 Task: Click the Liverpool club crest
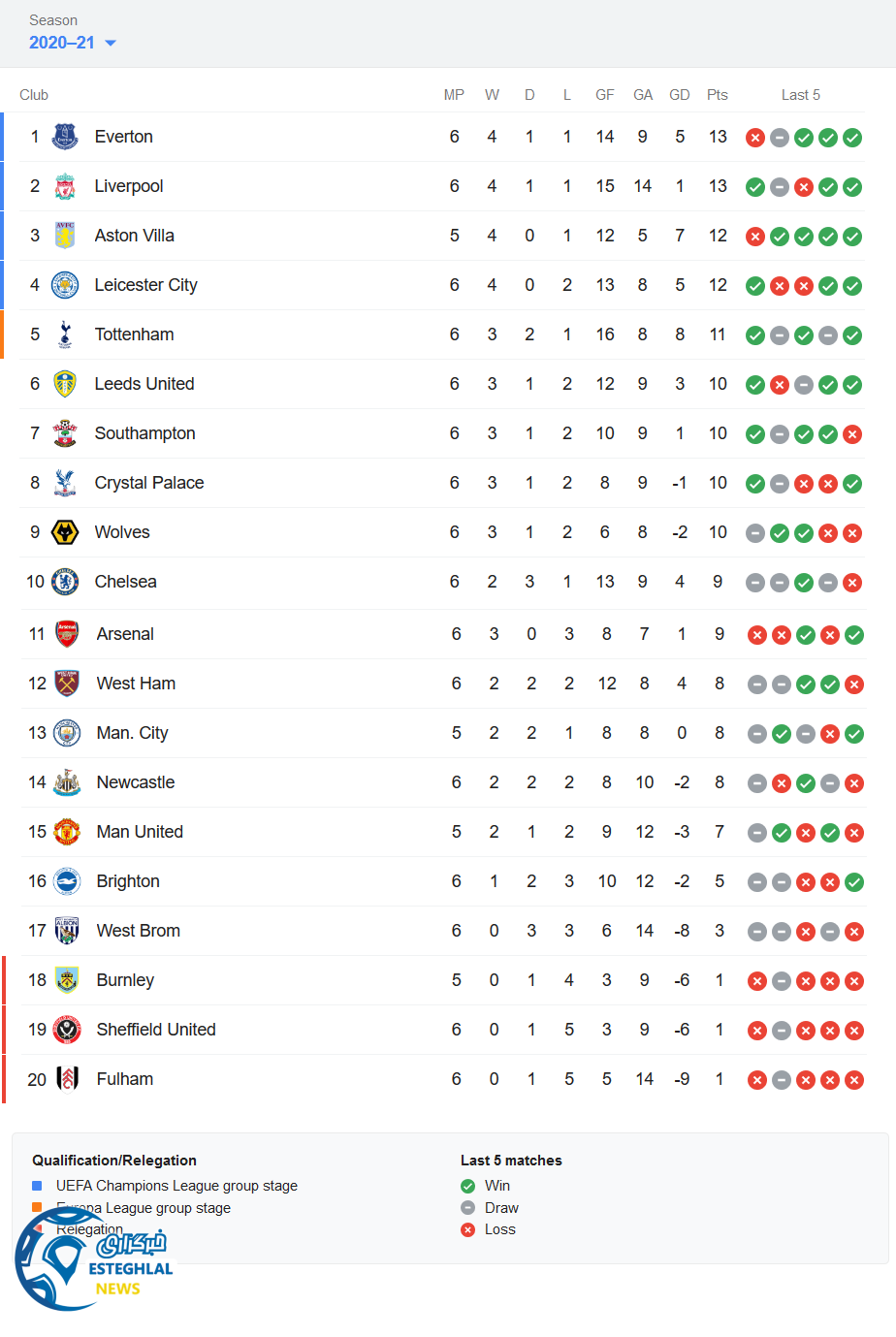(65, 186)
